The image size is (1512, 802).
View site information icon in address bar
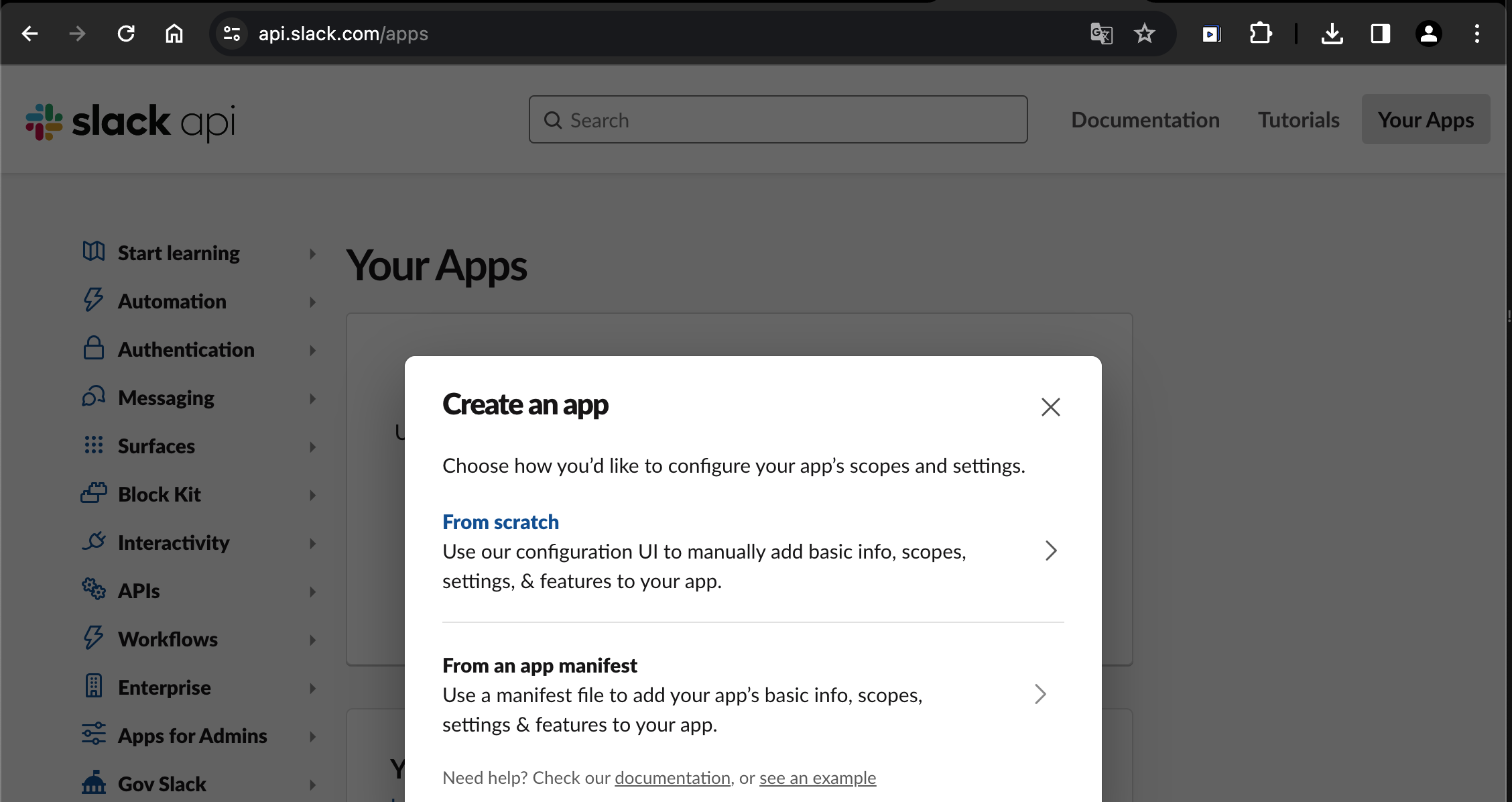232,34
